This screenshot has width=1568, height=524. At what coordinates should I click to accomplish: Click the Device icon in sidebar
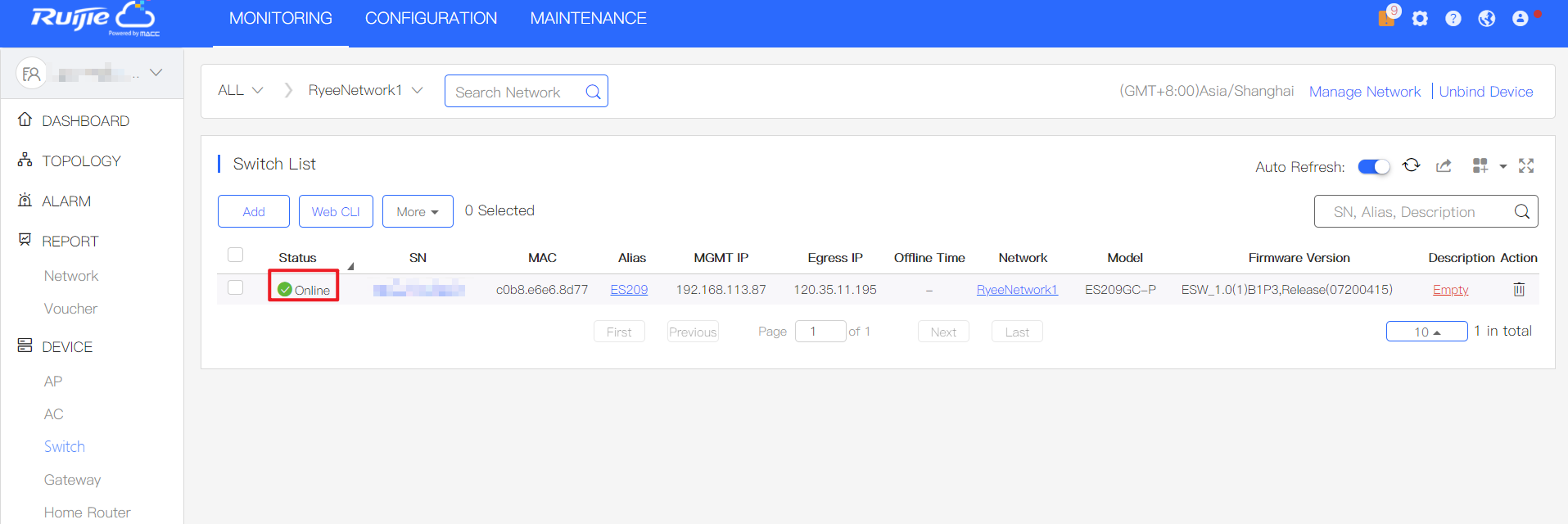(x=25, y=346)
